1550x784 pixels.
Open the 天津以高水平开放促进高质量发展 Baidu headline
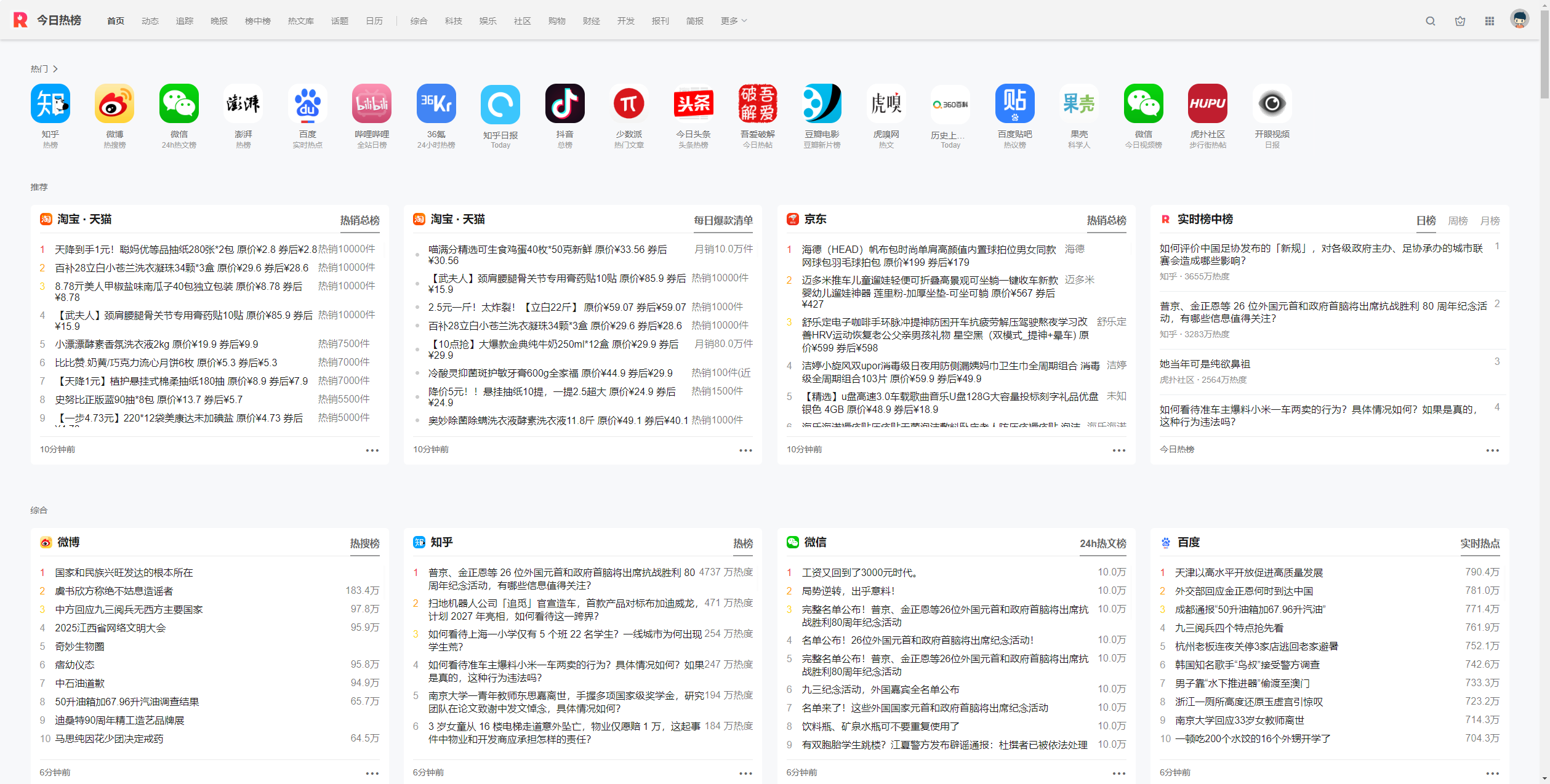point(1248,573)
